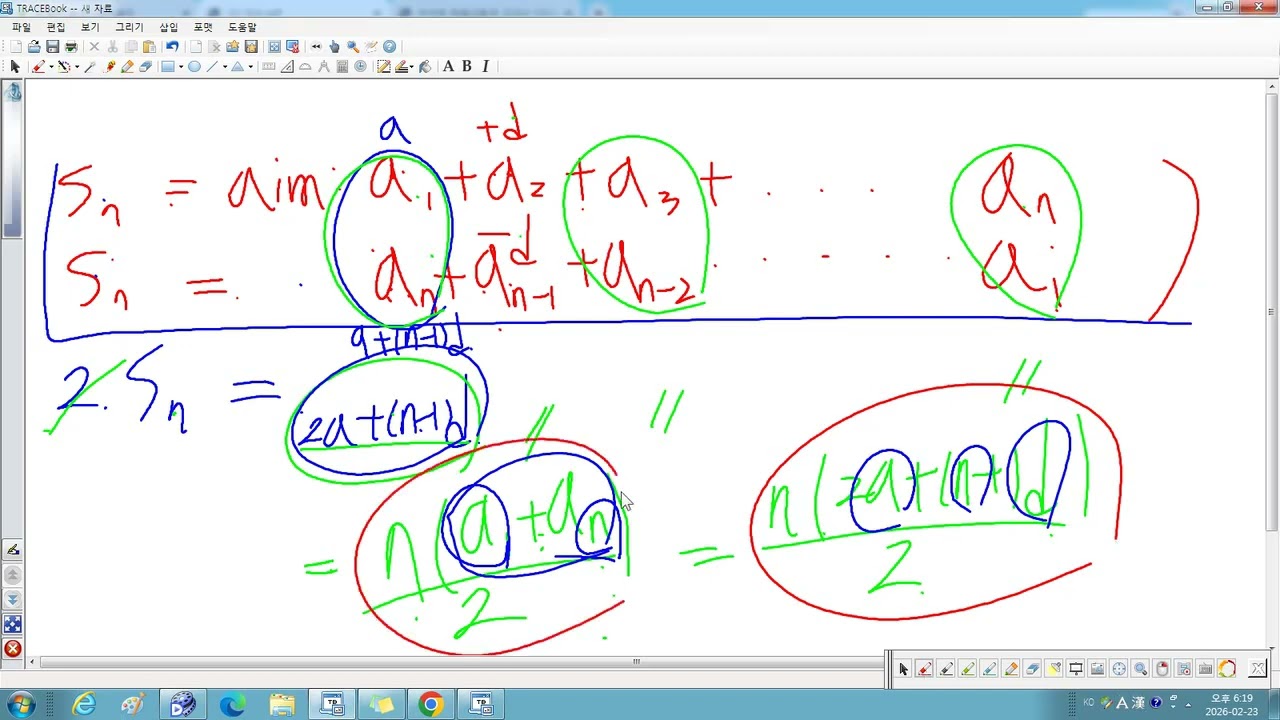Go to next page with down arrows

[13, 599]
